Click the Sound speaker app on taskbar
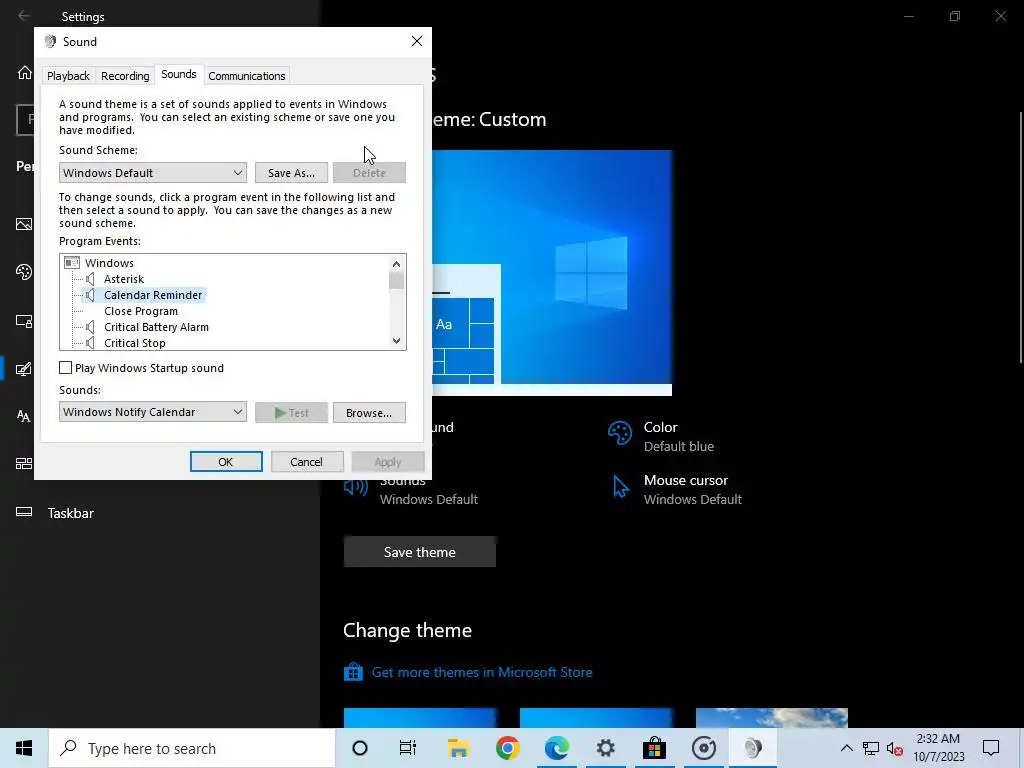The width and height of the screenshot is (1024, 768). pyautogui.click(x=752, y=748)
